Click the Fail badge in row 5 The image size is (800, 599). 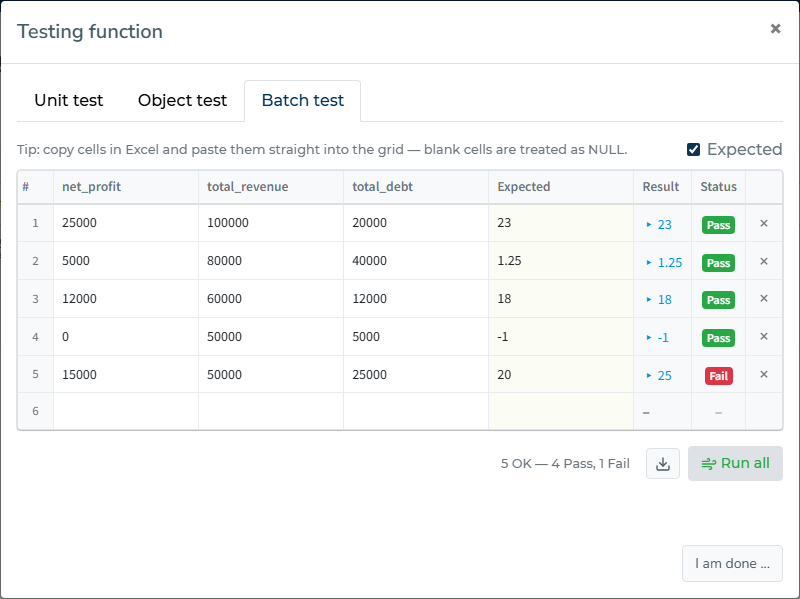coord(718,376)
